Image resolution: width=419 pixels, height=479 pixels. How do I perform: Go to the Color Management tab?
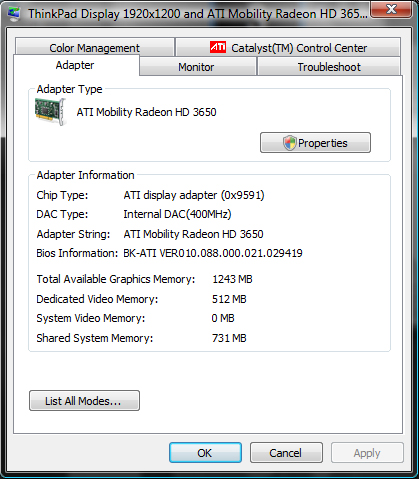tap(95, 47)
